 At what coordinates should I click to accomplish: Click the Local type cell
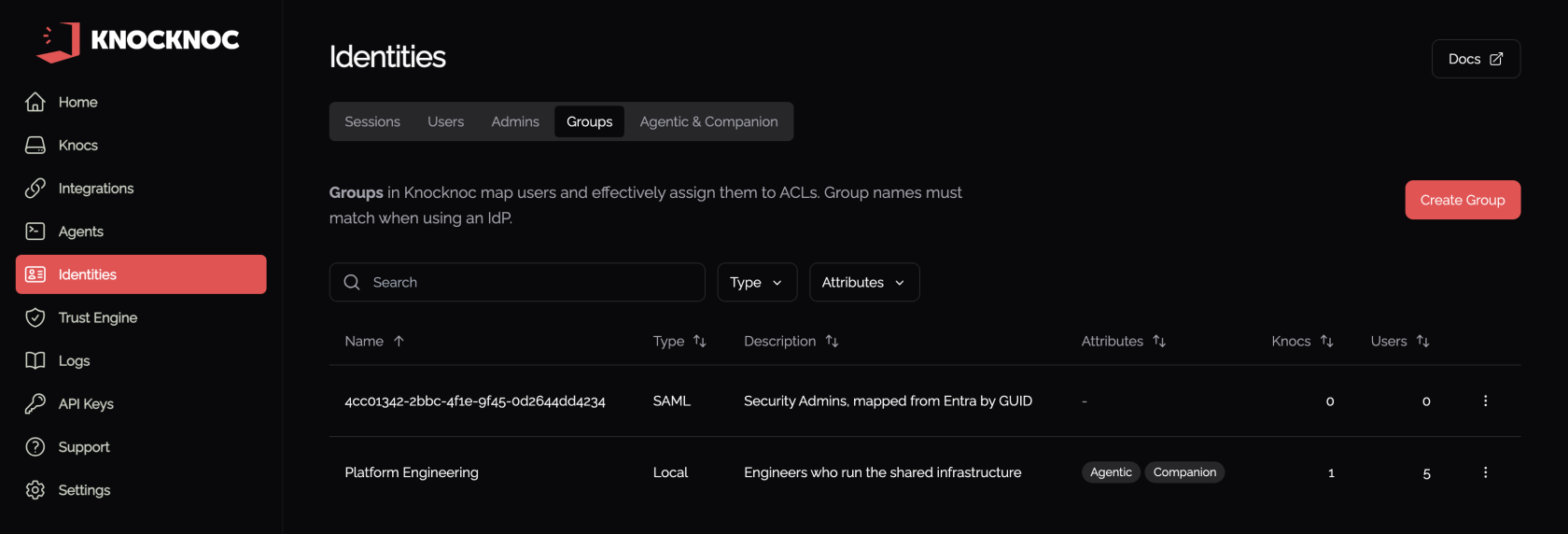point(670,472)
